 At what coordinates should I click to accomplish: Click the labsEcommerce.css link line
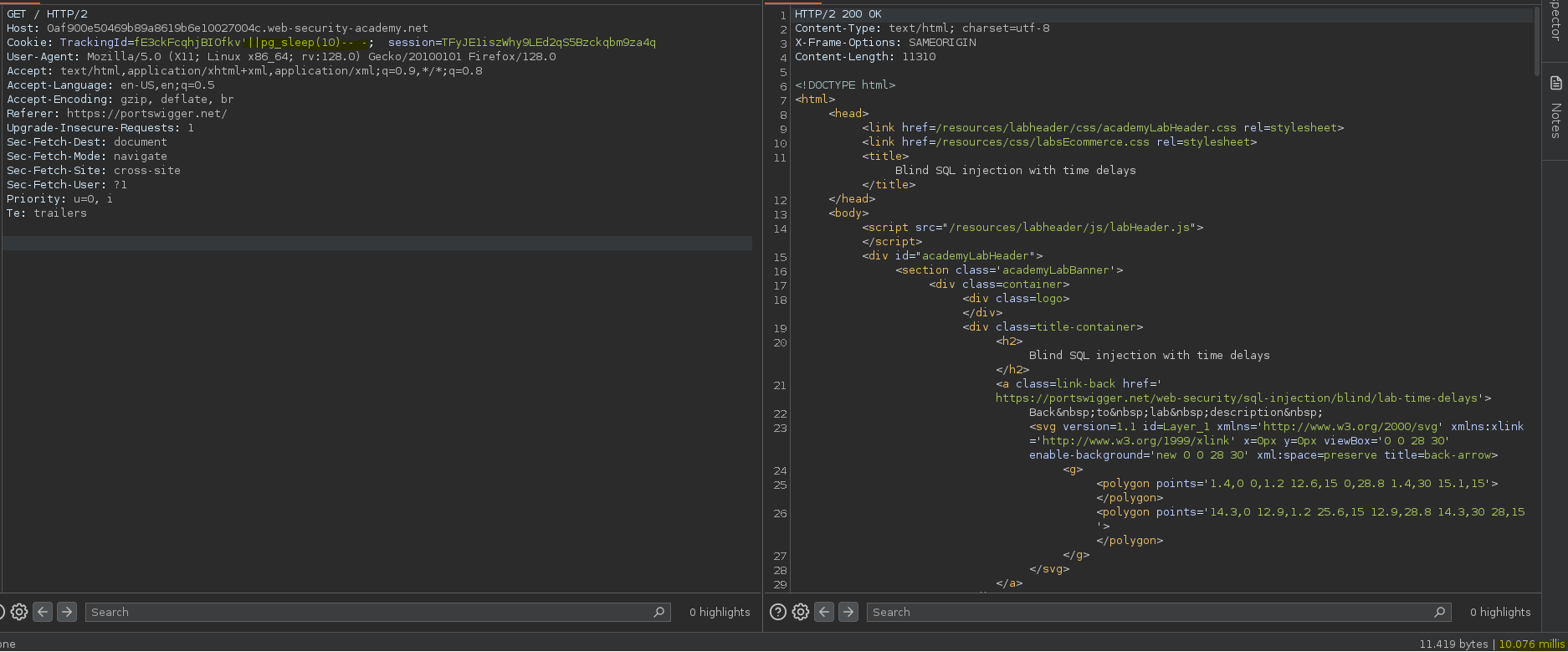1059,142
